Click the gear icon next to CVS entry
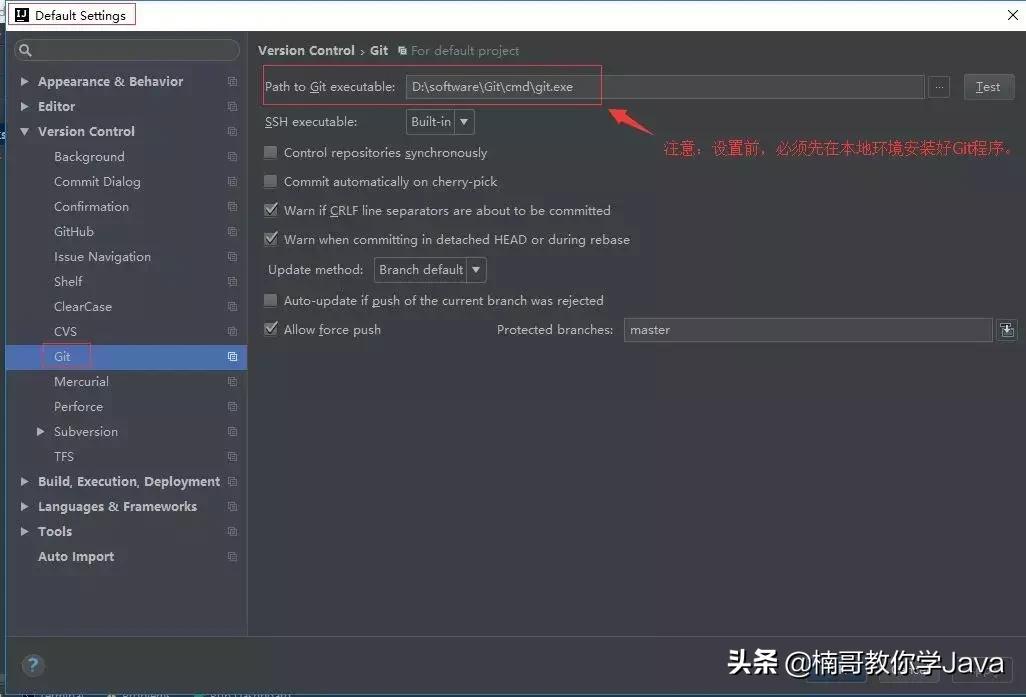The width and height of the screenshot is (1026, 697). tap(231, 331)
